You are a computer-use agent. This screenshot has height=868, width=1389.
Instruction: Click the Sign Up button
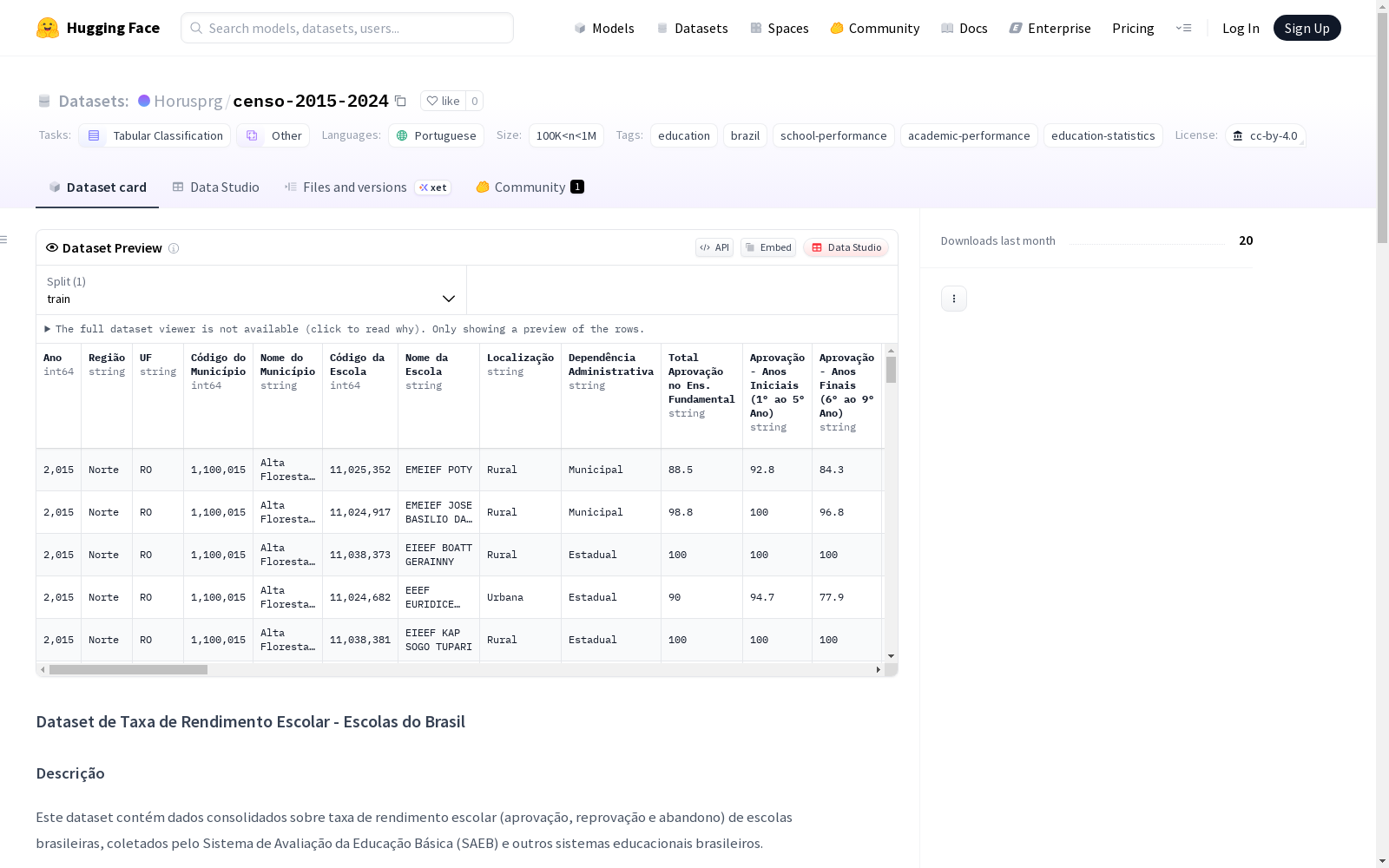coord(1307,28)
